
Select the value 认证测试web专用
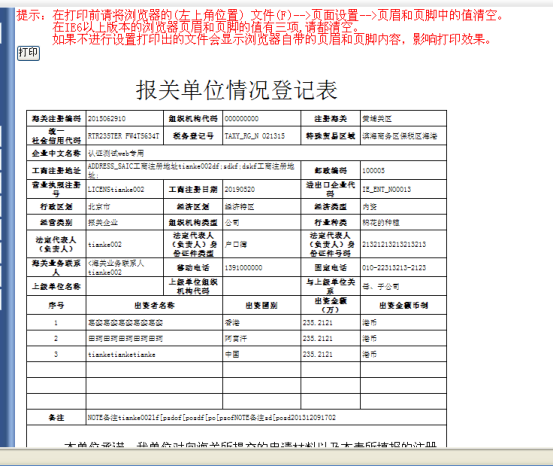pyautogui.click(x=116, y=153)
